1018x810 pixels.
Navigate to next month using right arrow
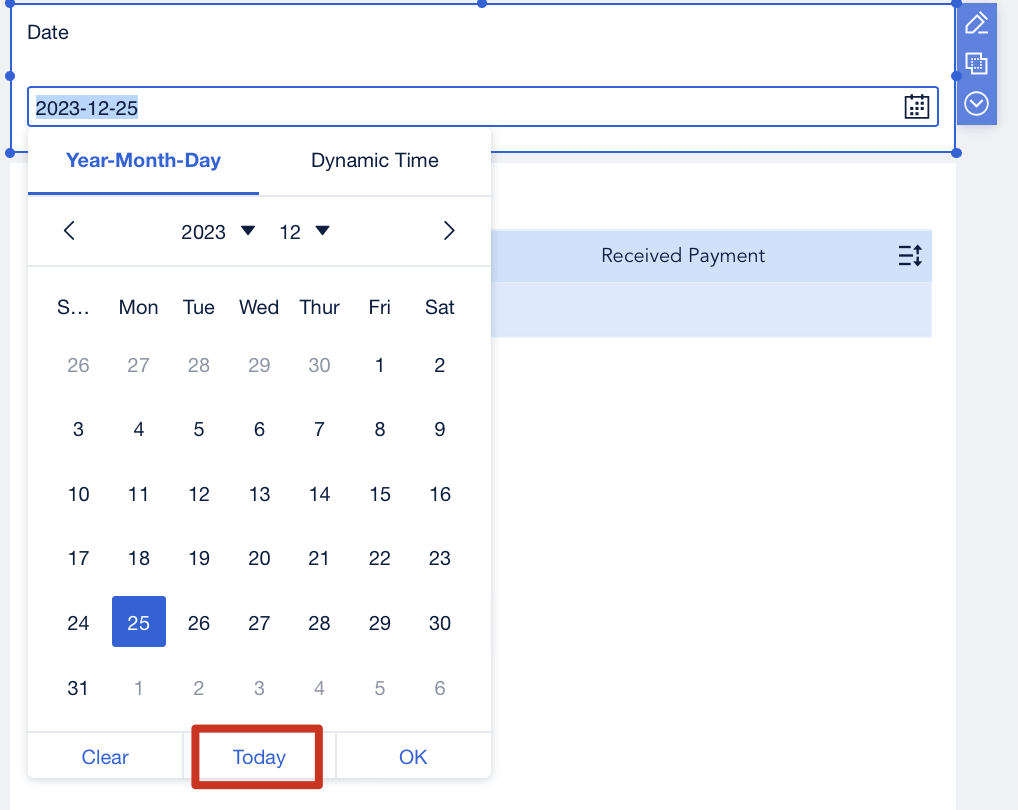coord(449,230)
